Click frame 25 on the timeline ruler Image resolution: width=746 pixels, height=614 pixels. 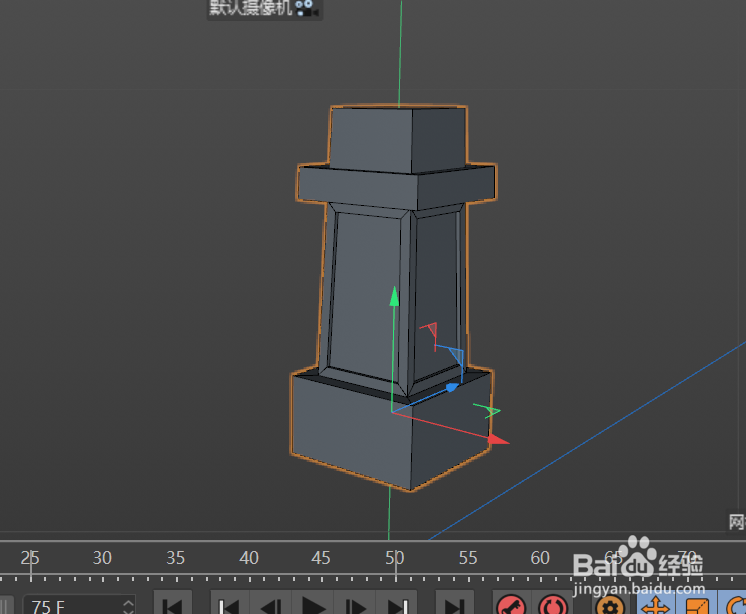(30, 558)
